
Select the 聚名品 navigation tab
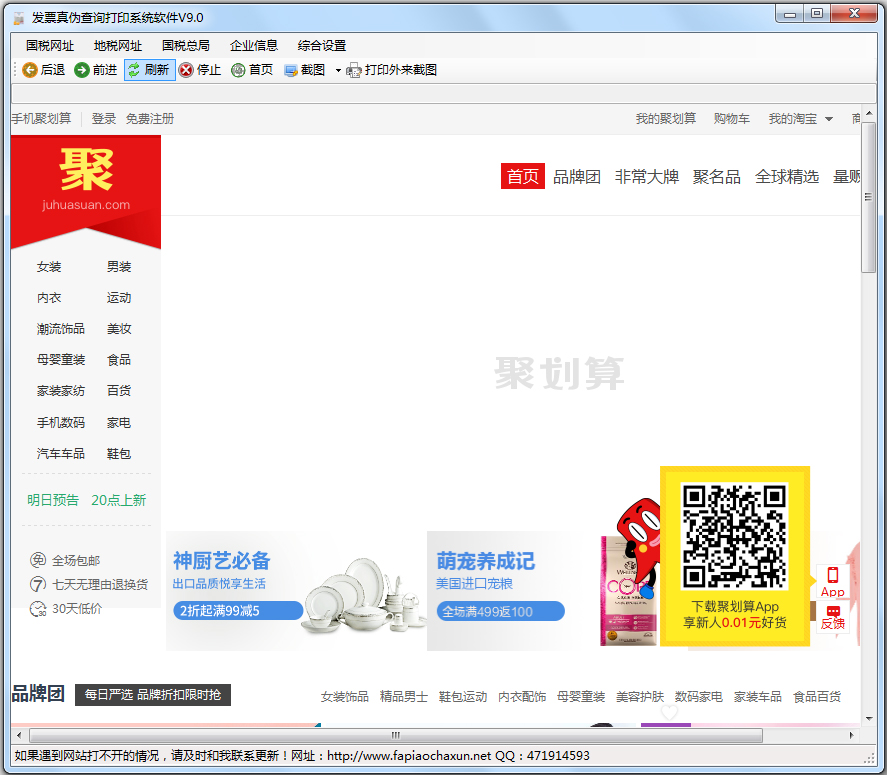pyautogui.click(x=717, y=176)
